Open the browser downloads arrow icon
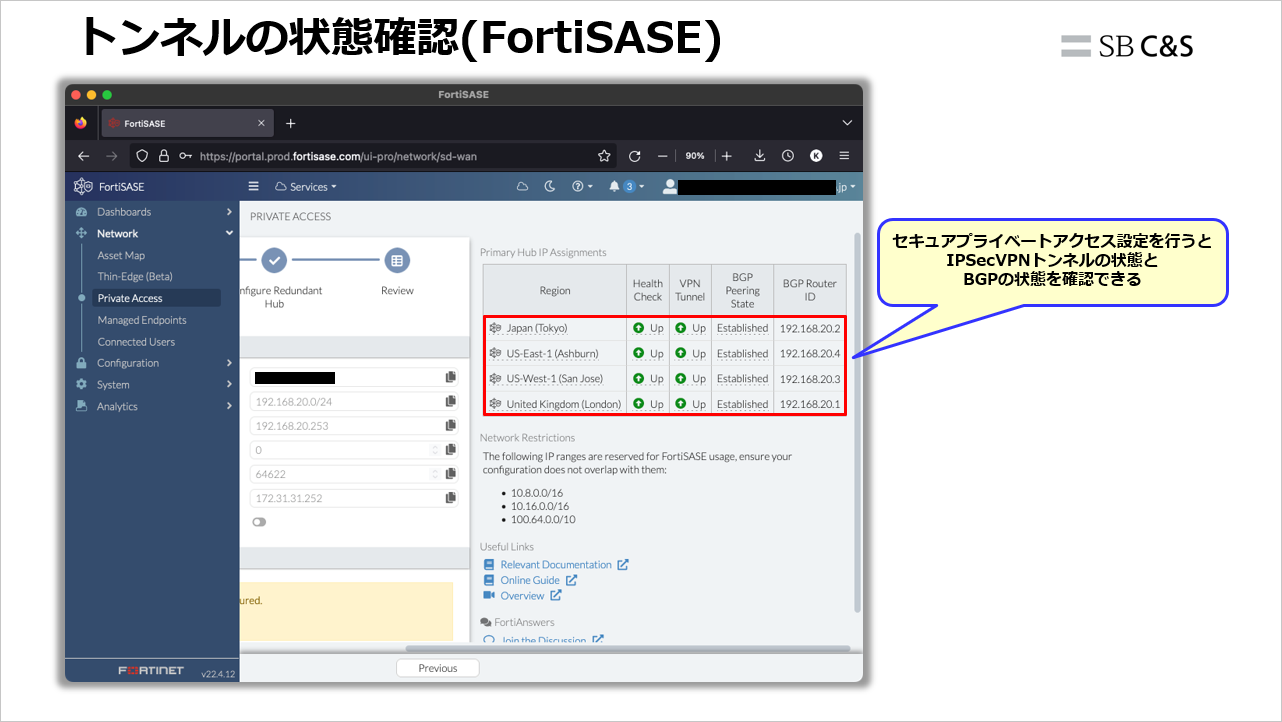The image size is (1282, 722). [x=759, y=156]
